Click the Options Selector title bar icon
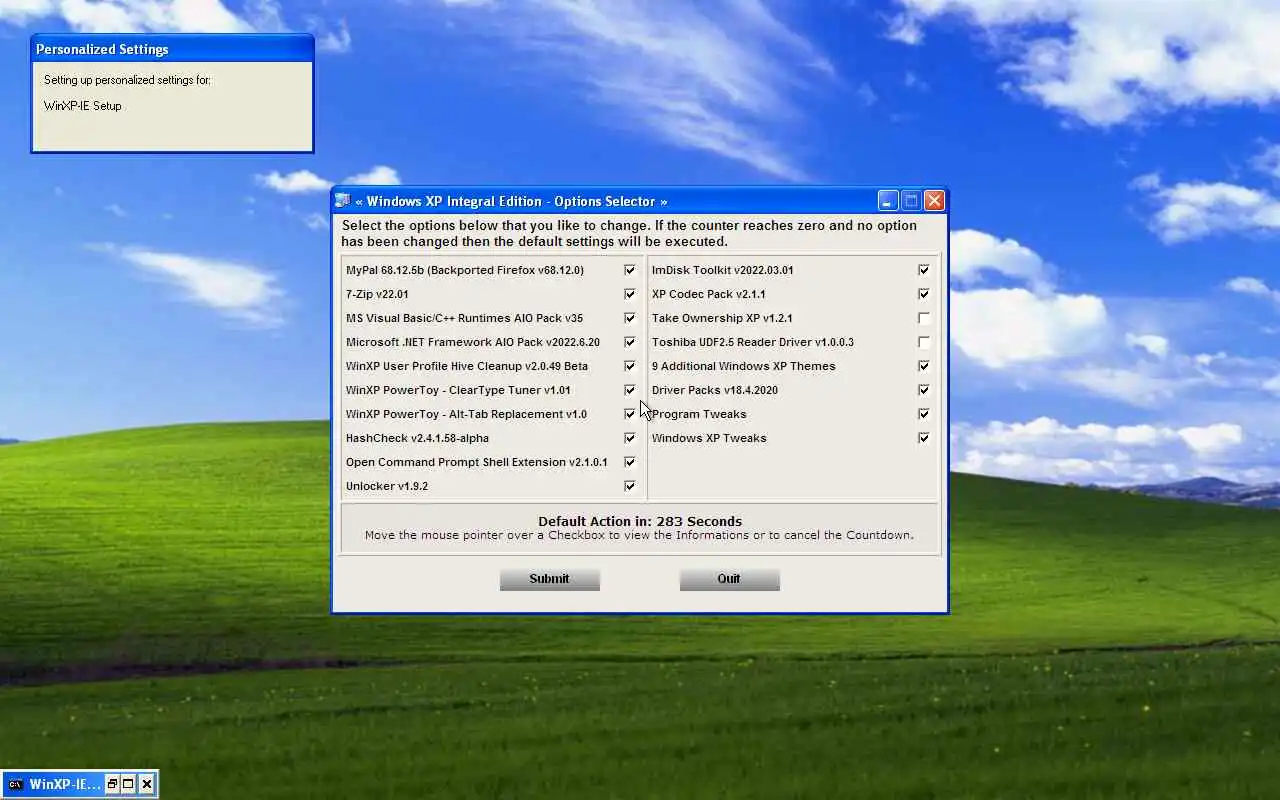Screen dimensions: 1280x800 click(343, 201)
